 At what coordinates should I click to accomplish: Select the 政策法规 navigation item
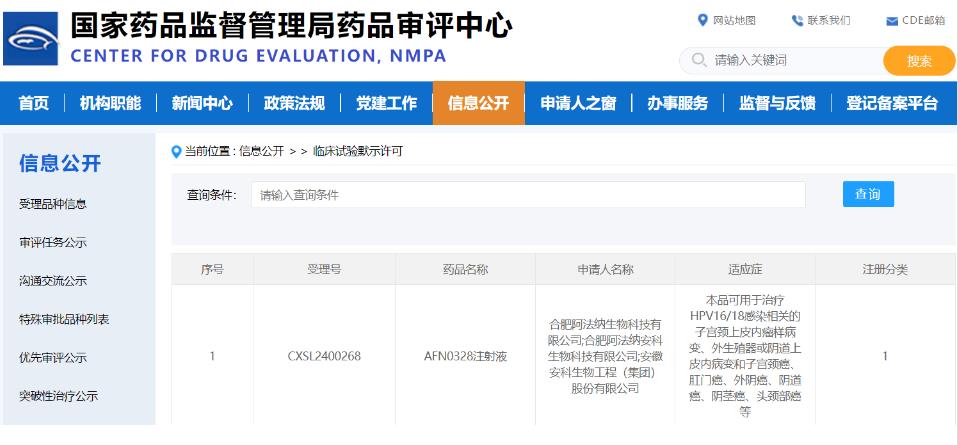[x=294, y=103]
